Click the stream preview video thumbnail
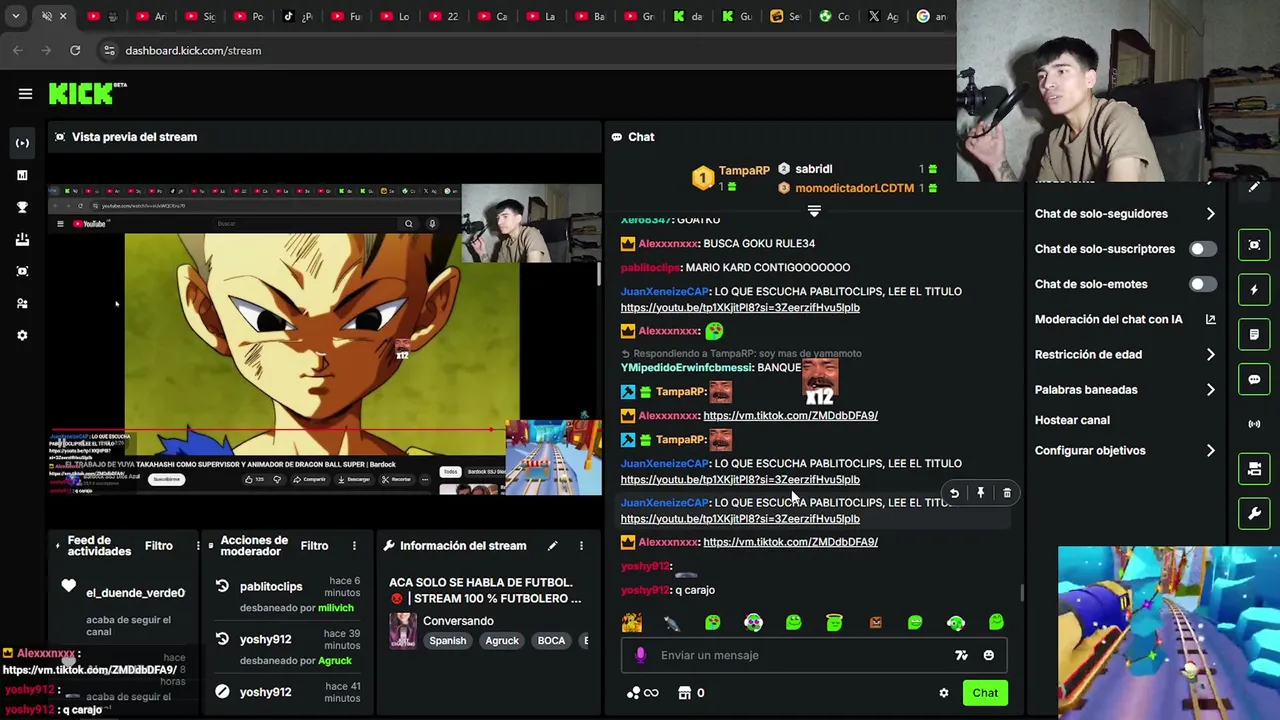 (325, 340)
